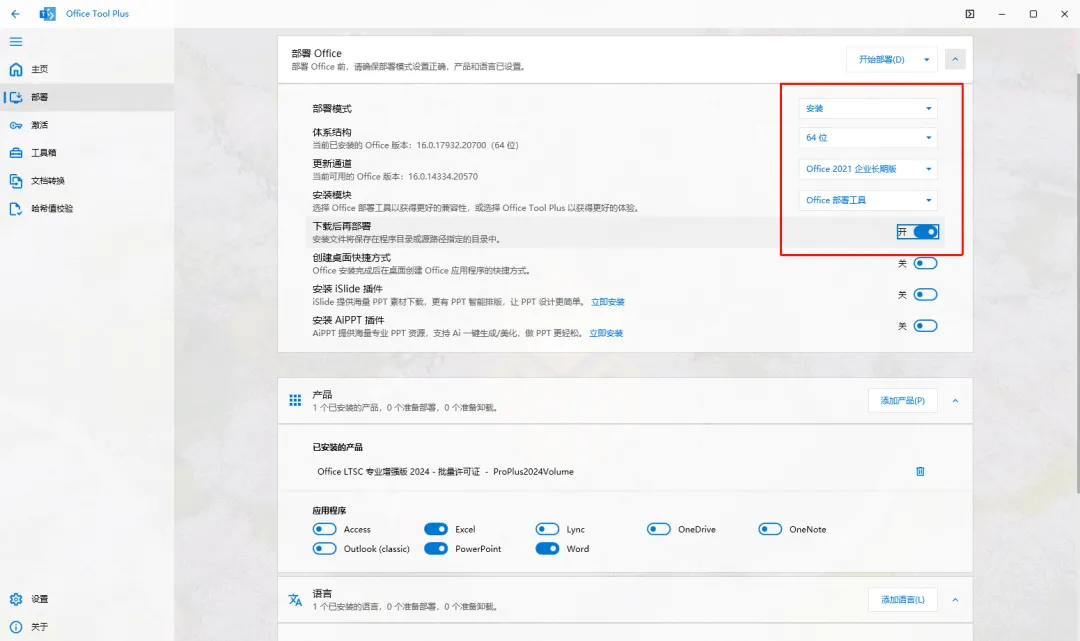Disable the Word application switch
Screen dimensions: 1080x641
click(x=548, y=549)
